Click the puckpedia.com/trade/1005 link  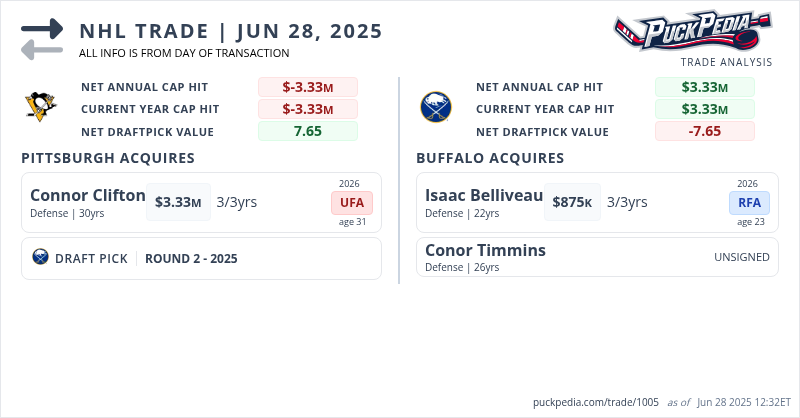597,402
